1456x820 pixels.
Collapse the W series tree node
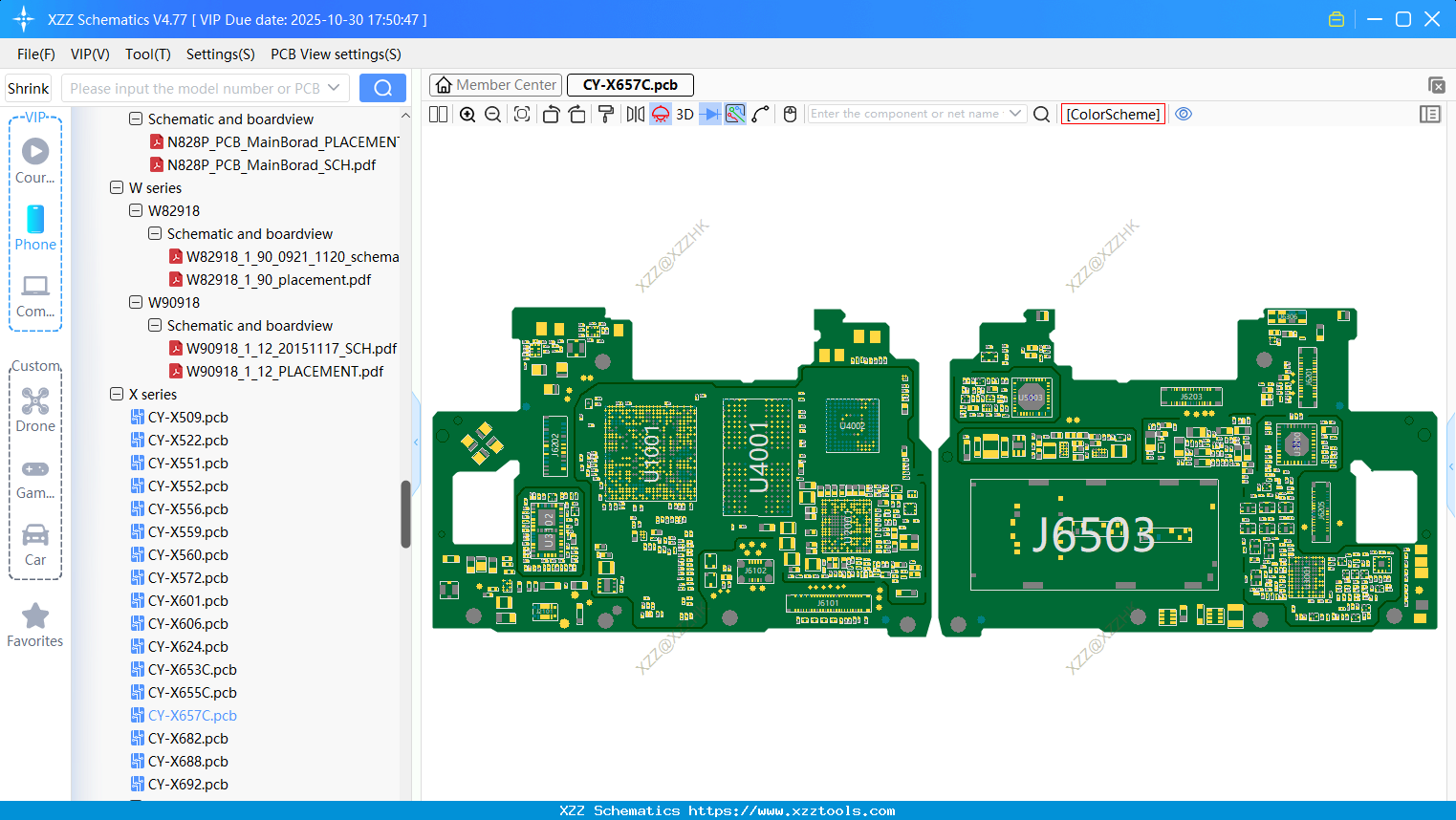click(116, 187)
